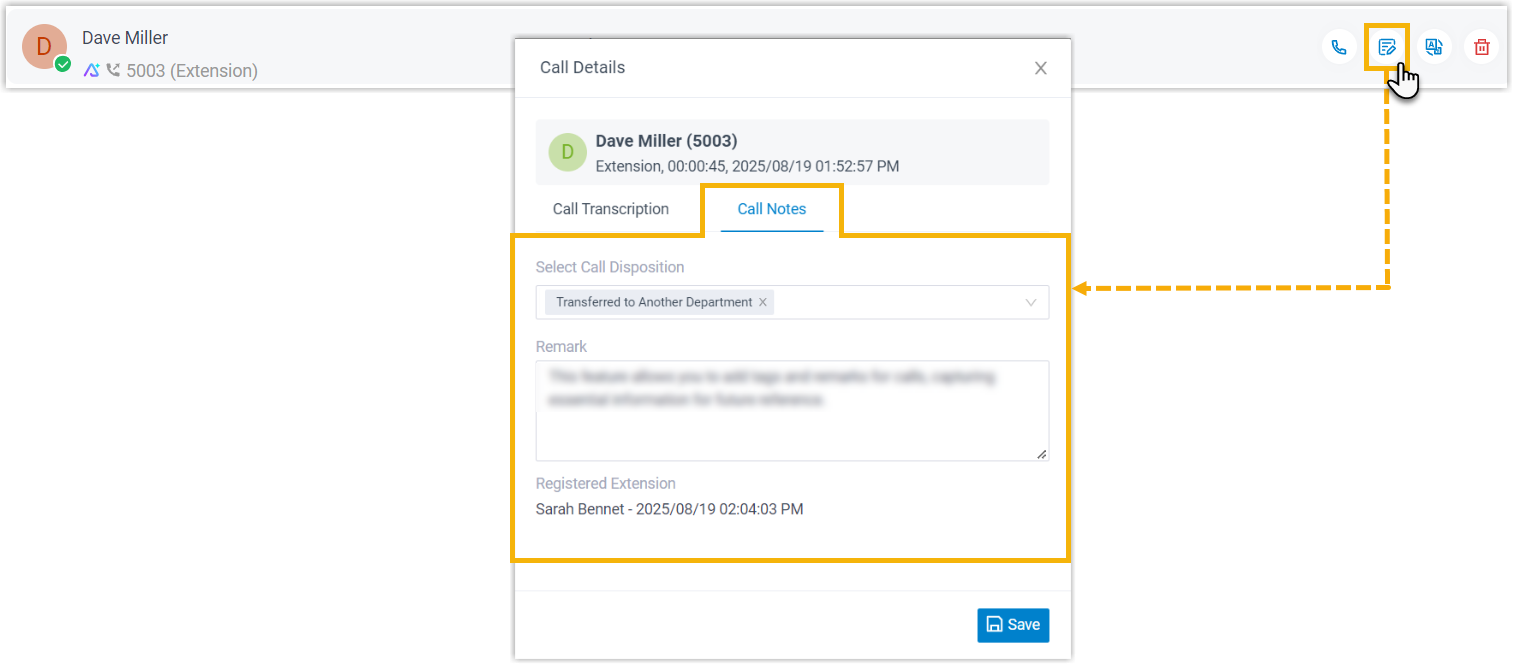Click the small call-type icon before 5003

pyautogui.click(x=113, y=71)
